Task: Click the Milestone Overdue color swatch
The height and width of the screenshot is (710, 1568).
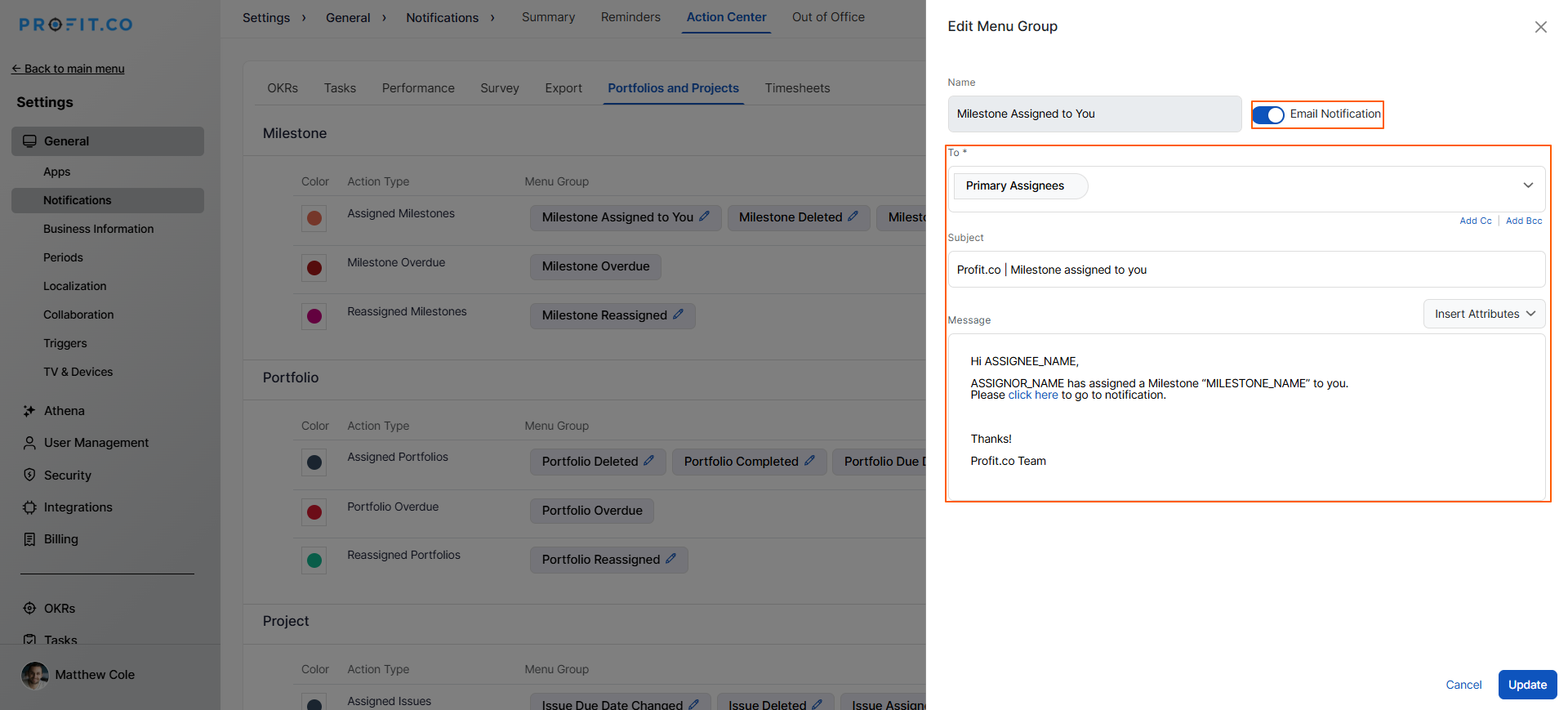Action: (314, 268)
